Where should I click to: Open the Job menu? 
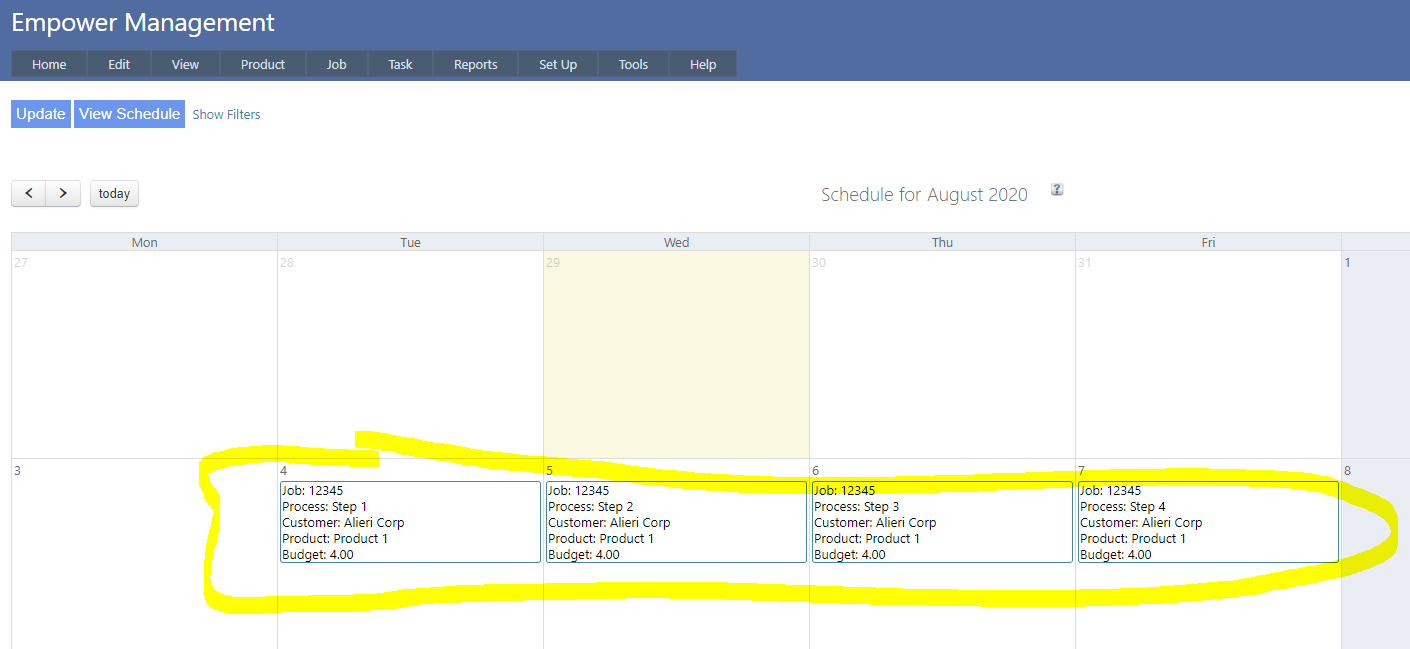336,64
